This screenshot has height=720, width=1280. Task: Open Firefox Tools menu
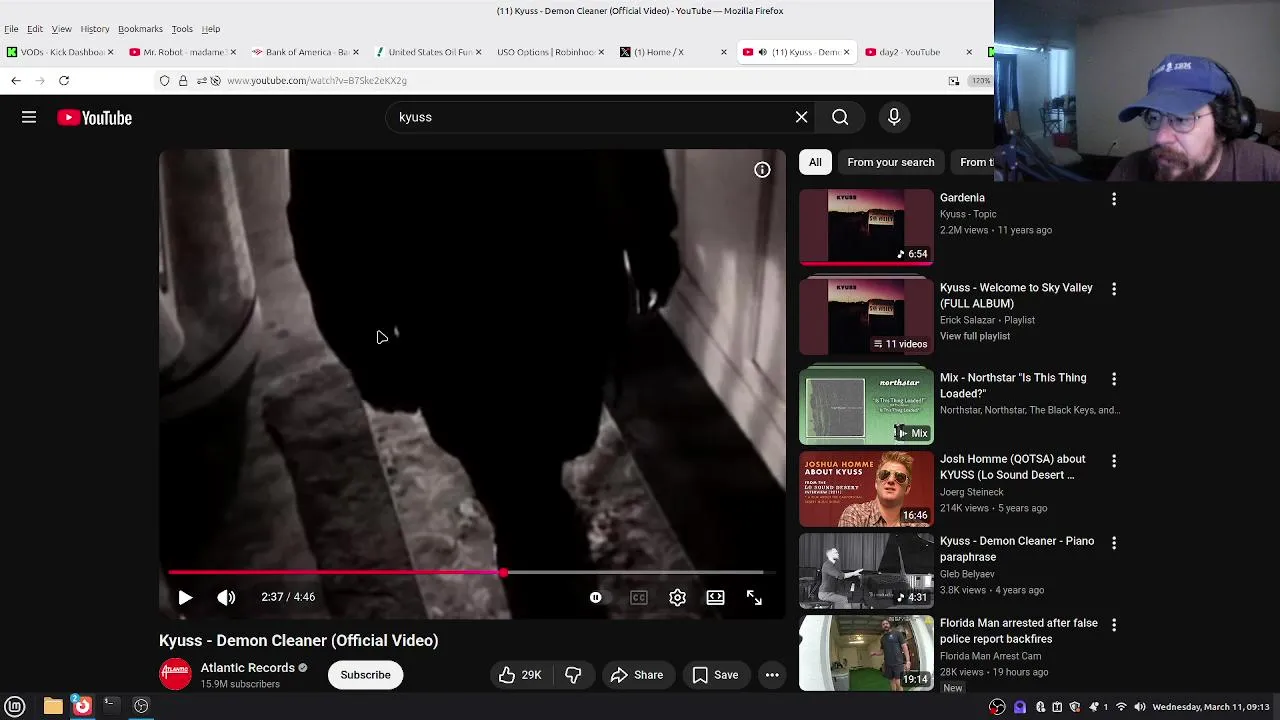pos(182,29)
